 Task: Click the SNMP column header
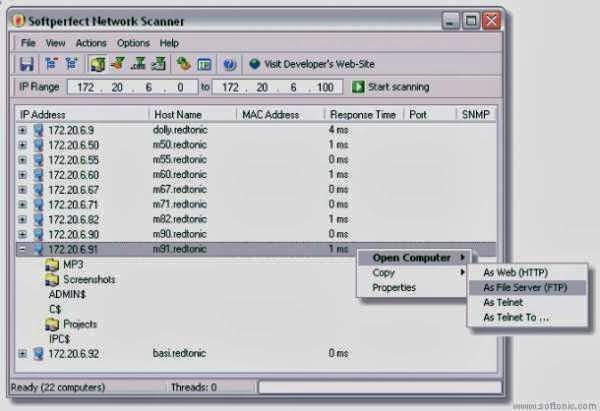pyautogui.click(x=476, y=114)
